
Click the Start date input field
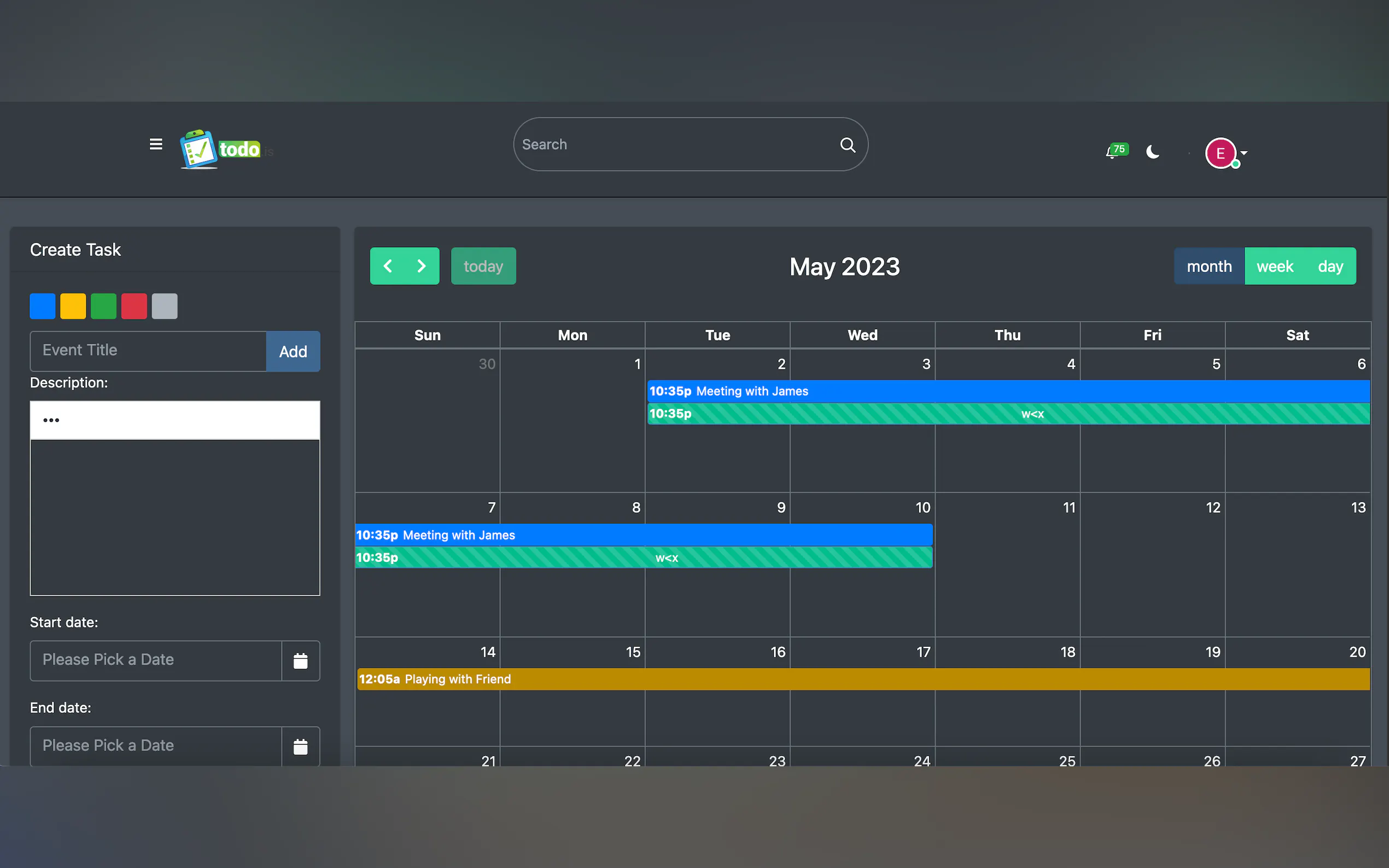[156, 660]
